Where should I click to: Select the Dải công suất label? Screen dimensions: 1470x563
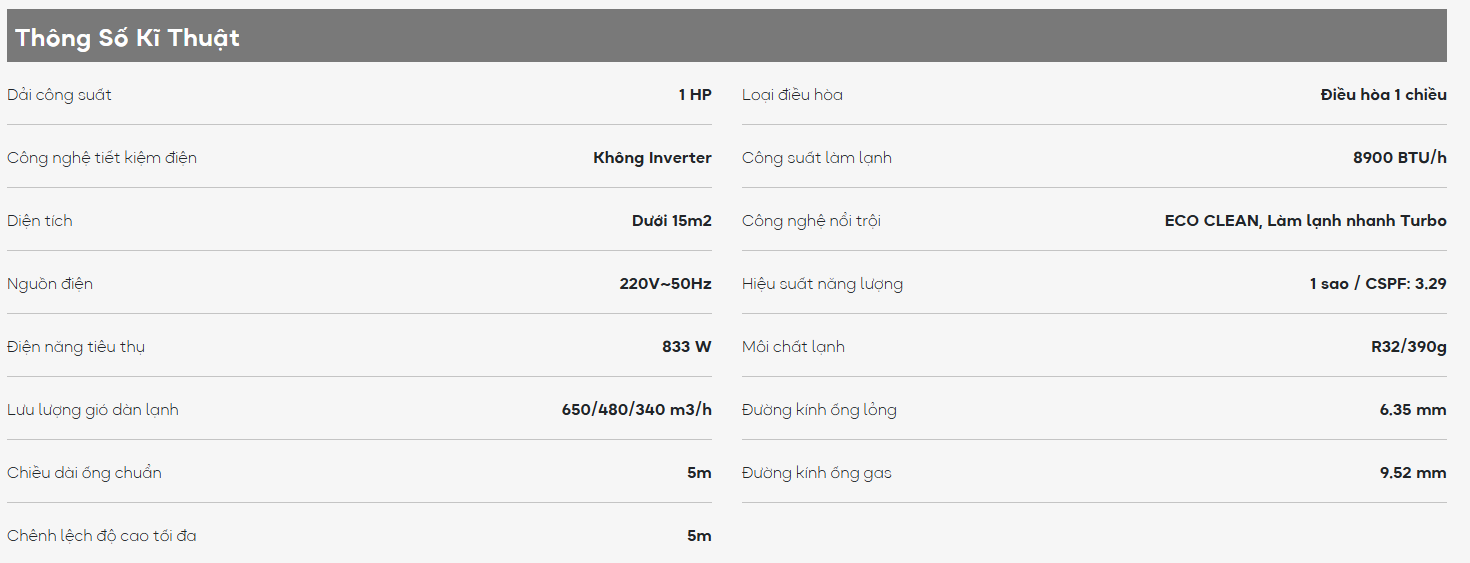59,95
